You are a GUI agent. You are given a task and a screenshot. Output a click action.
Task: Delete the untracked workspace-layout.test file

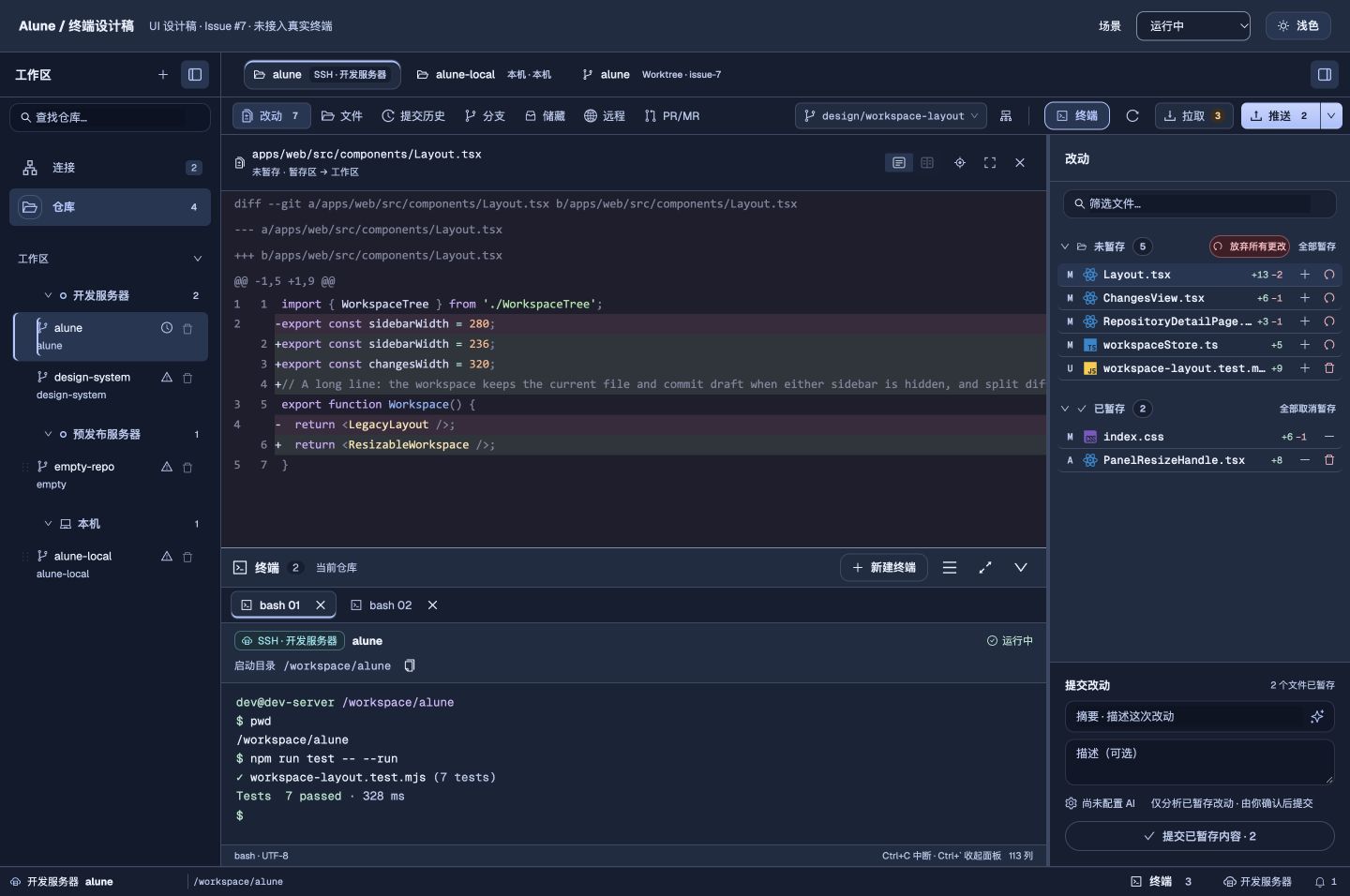[x=1329, y=368]
